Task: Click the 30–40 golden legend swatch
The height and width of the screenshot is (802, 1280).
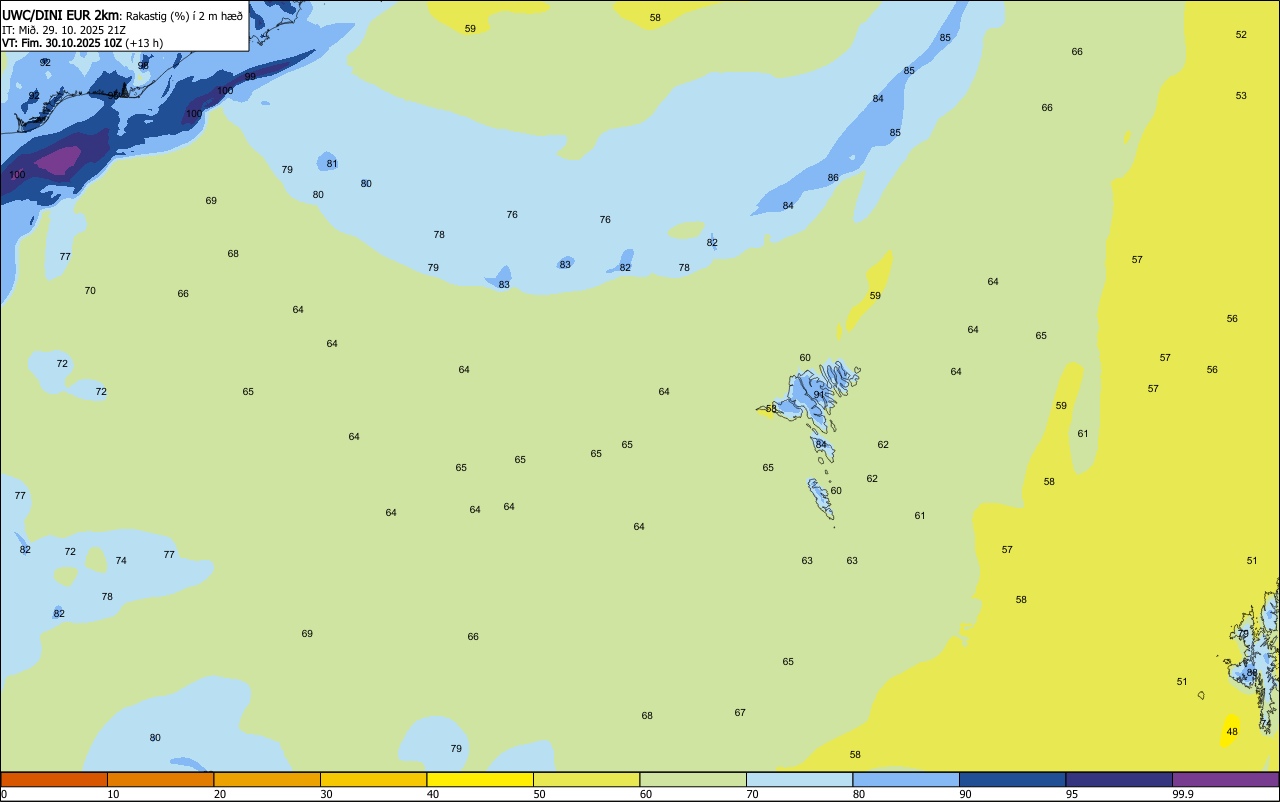Action: 373,779
